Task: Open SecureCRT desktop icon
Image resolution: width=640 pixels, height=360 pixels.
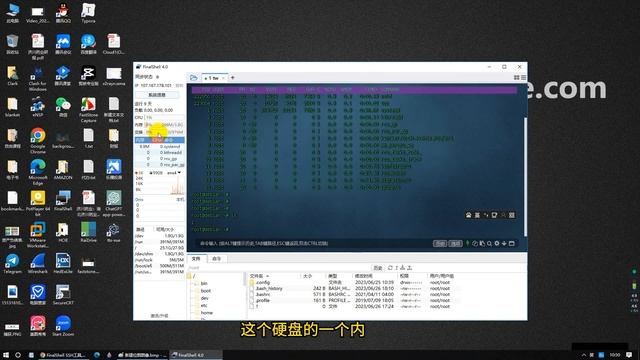Action: pos(63,295)
